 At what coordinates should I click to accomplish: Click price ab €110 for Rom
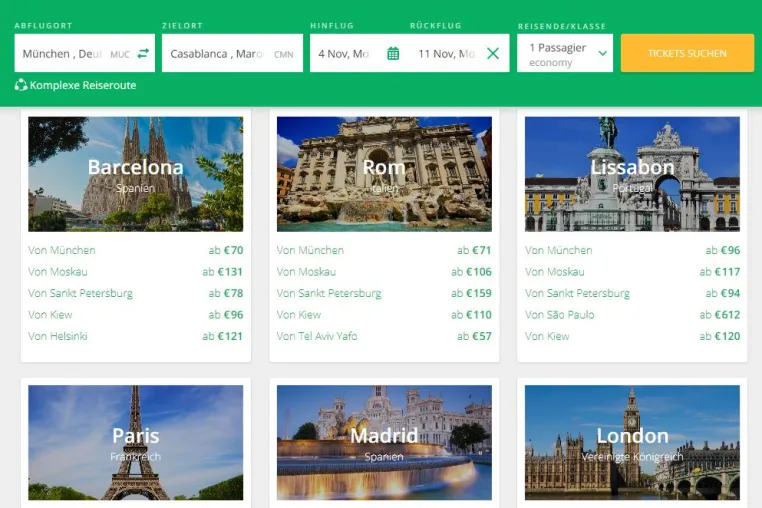pos(471,315)
